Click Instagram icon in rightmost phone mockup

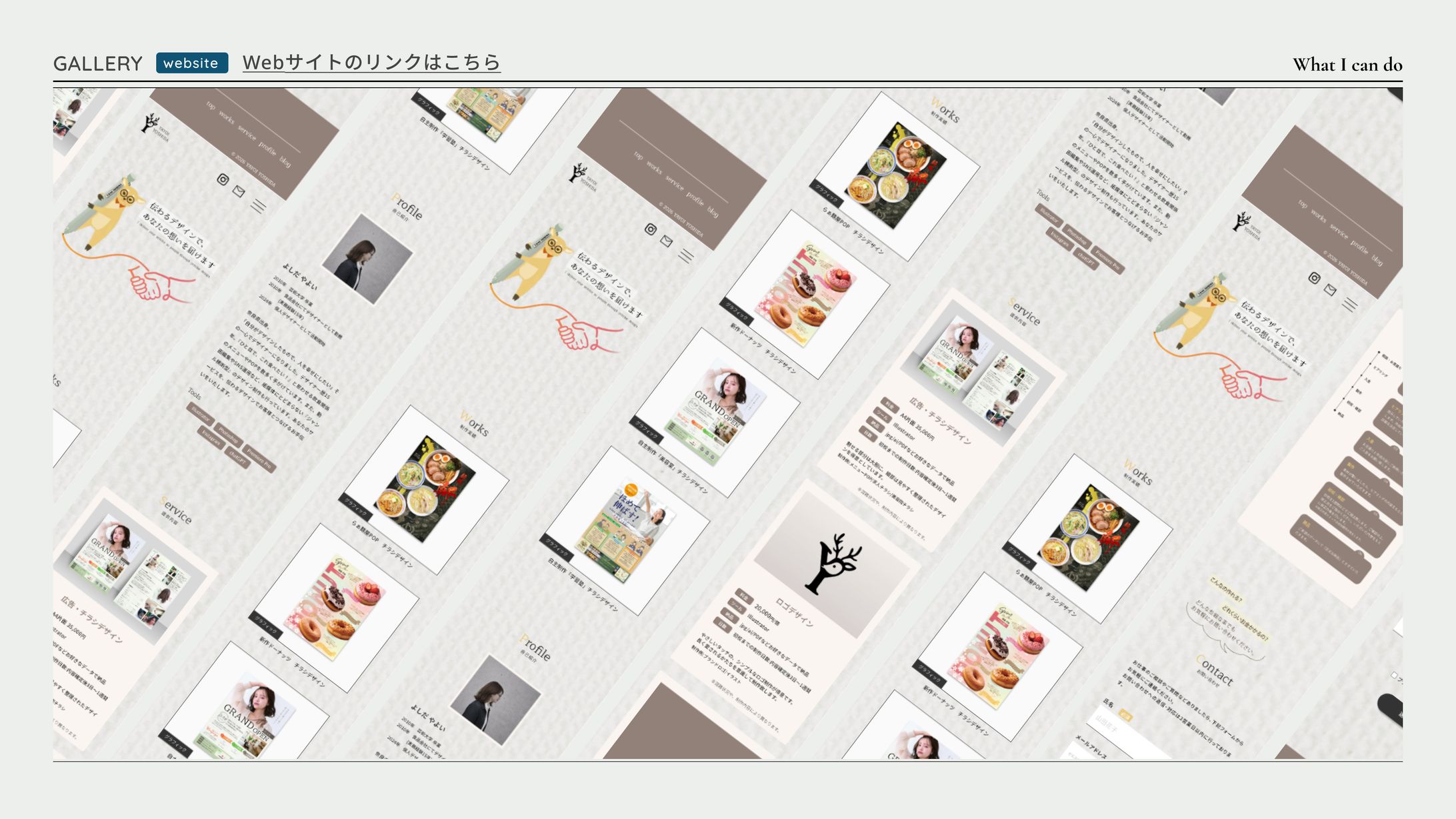tap(1314, 278)
